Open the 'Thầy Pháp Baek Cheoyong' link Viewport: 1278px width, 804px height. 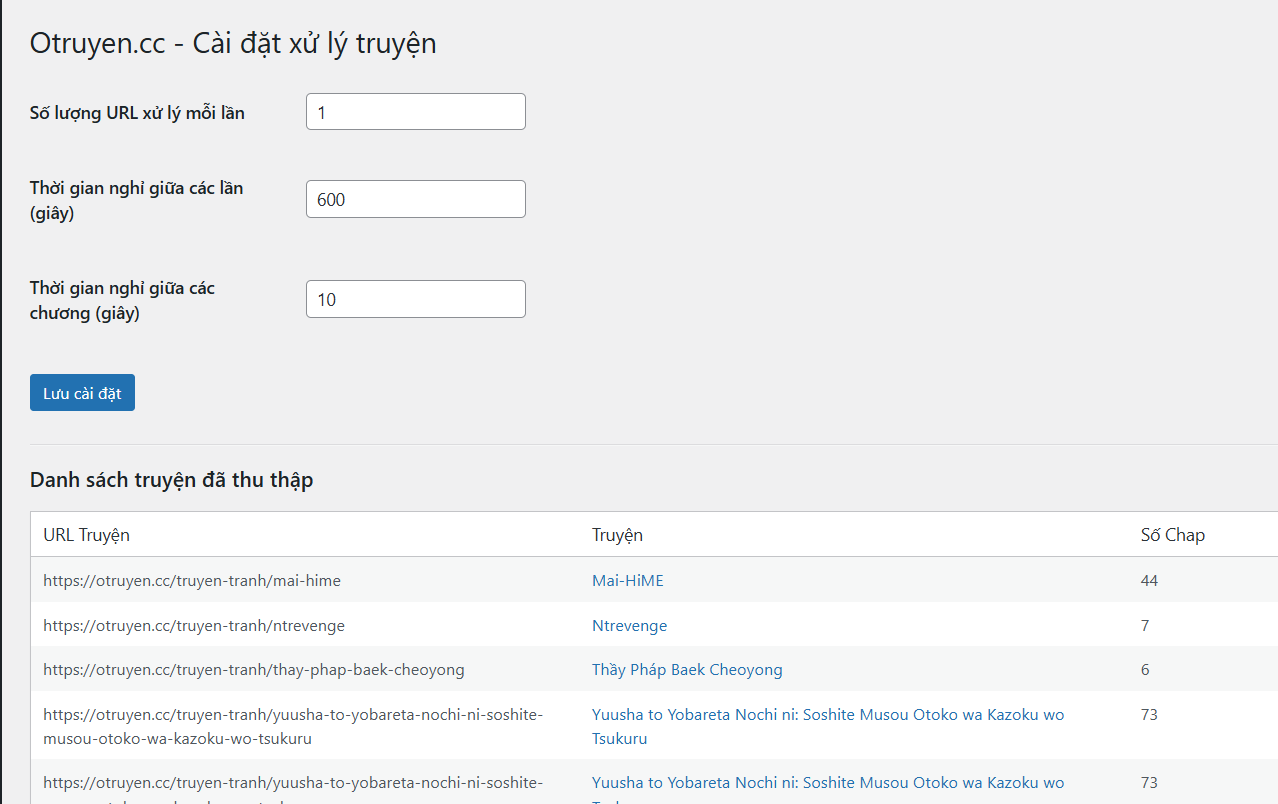687,669
